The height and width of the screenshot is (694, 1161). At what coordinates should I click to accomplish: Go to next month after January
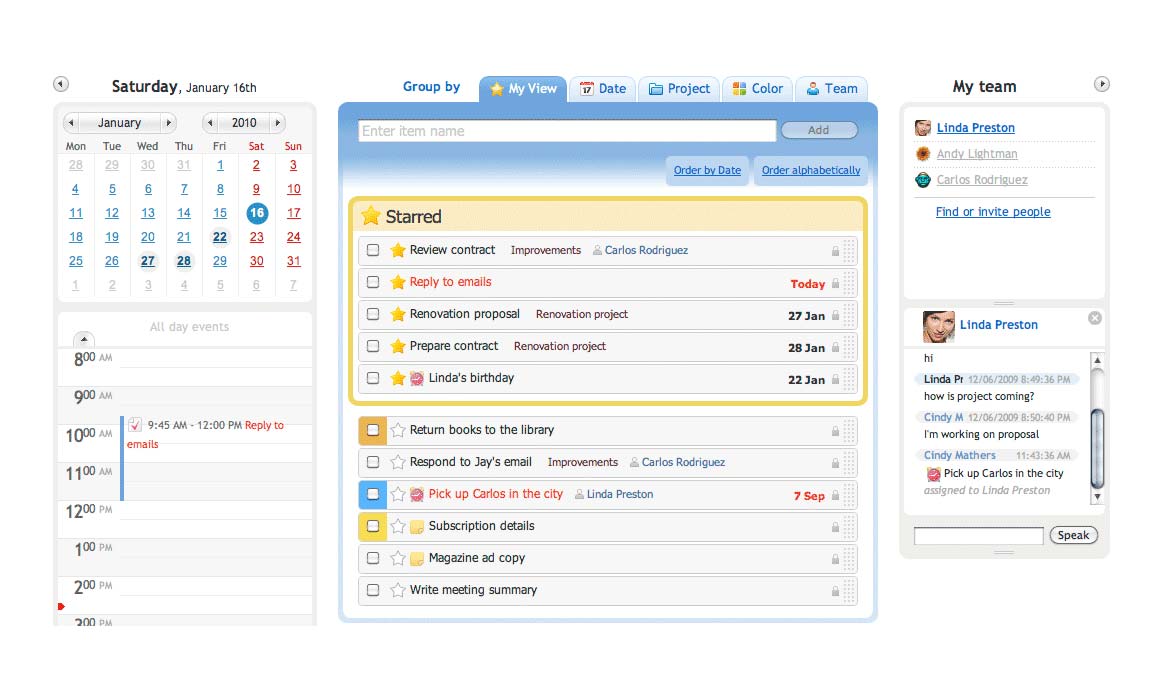[168, 123]
